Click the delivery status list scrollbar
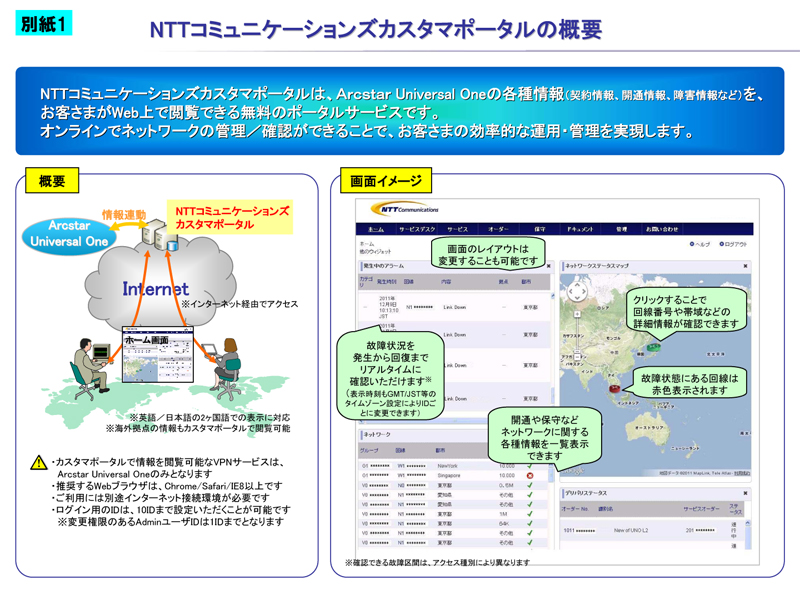 tap(748, 535)
